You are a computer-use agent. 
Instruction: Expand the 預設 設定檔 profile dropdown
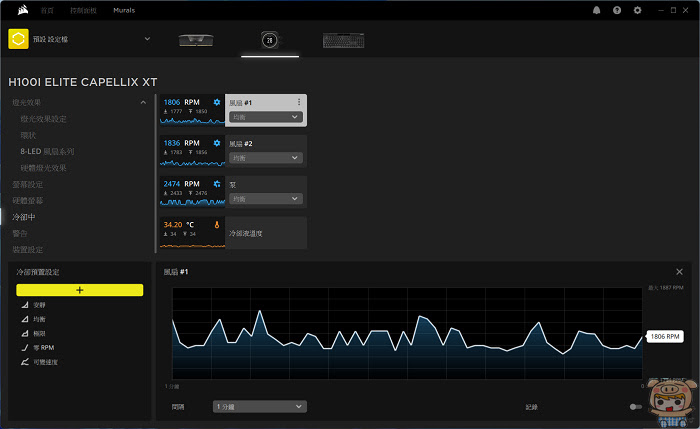pos(147,39)
